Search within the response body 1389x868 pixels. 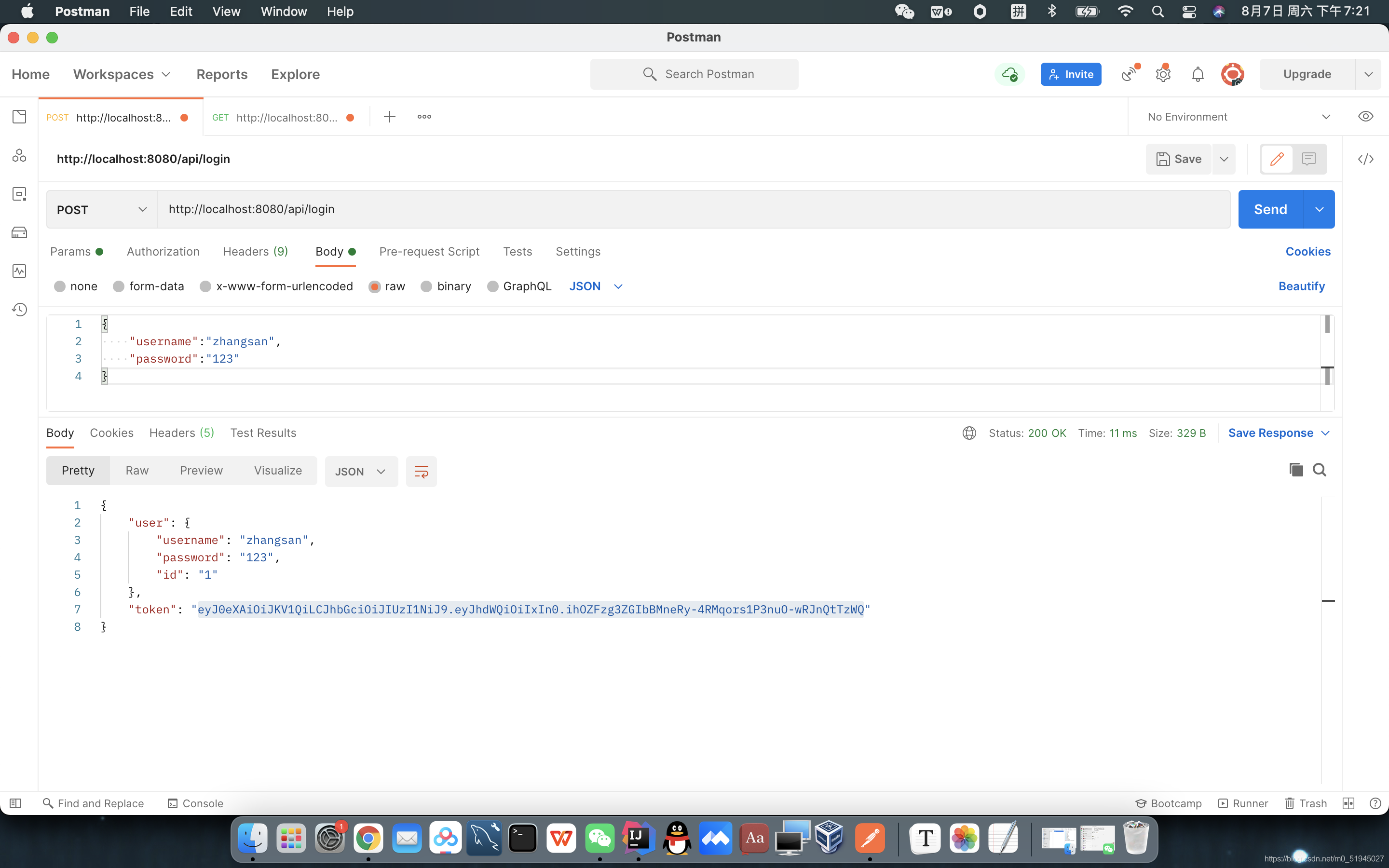tap(1319, 470)
